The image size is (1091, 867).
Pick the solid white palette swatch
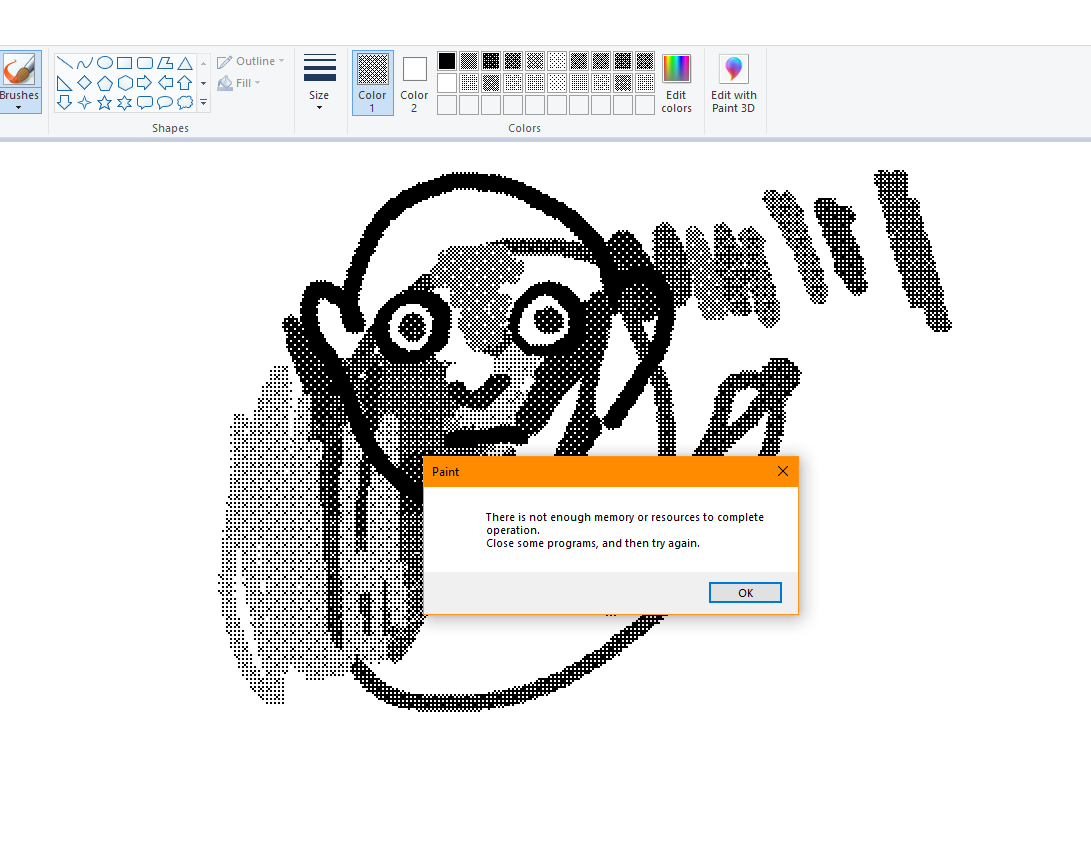447,83
